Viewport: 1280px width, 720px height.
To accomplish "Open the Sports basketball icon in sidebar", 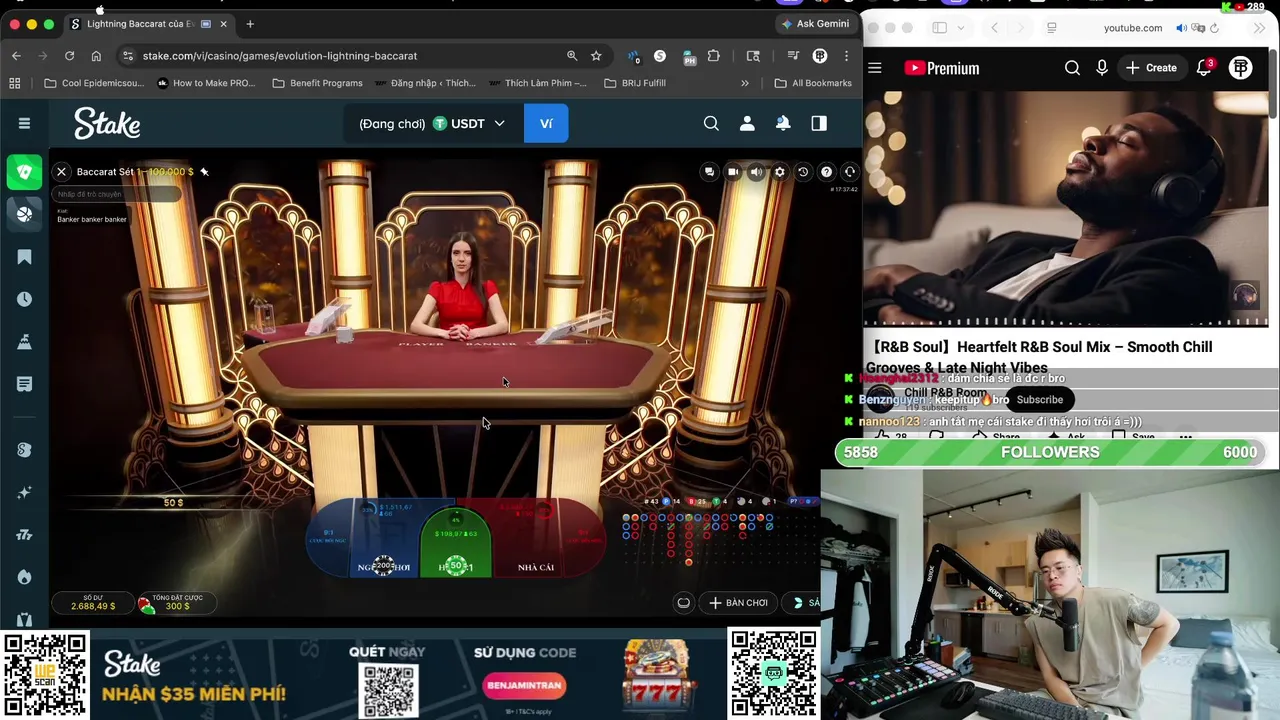I will point(24,213).
